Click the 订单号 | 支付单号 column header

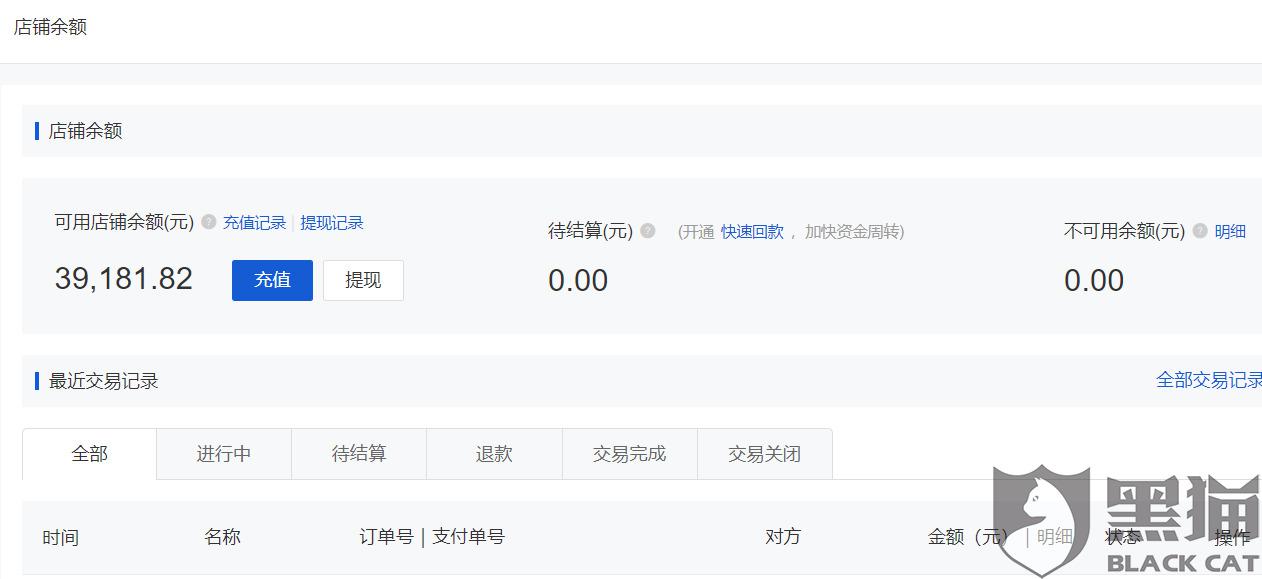(432, 537)
